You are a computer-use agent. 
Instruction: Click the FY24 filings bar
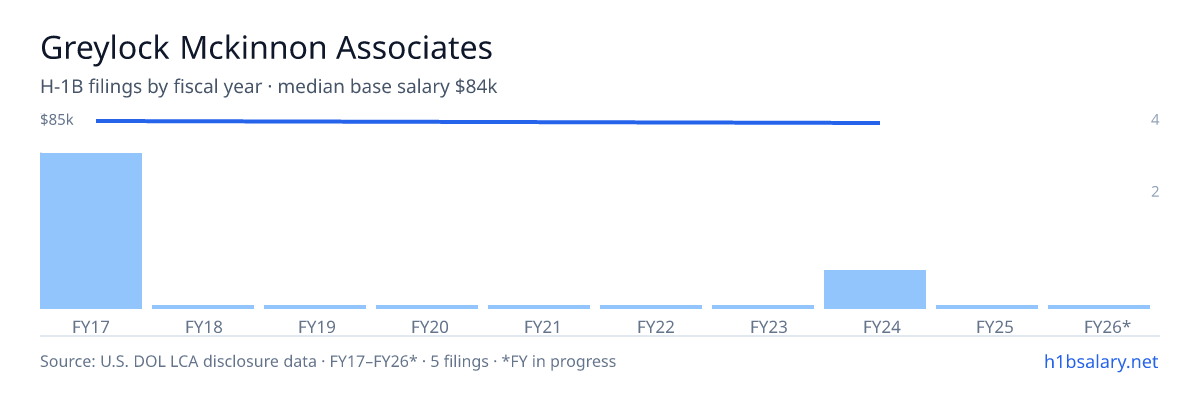click(x=875, y=289)
